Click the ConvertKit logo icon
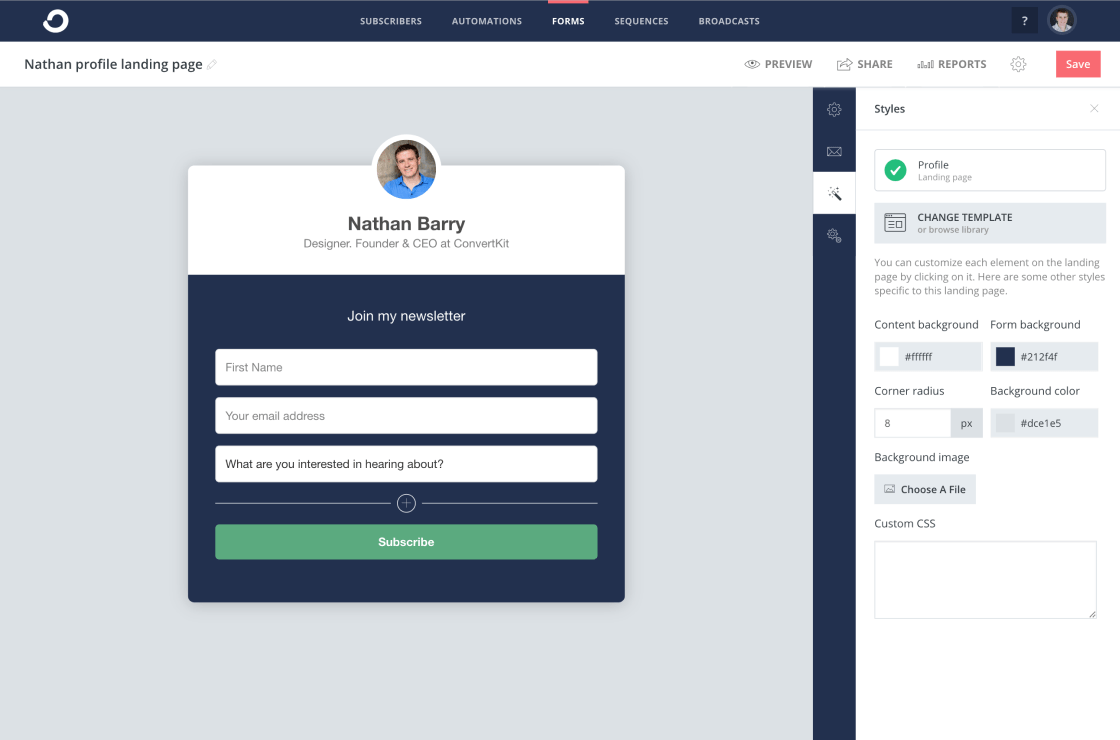1120x740 pixels. pyautogui.click(x=56, y=21)
